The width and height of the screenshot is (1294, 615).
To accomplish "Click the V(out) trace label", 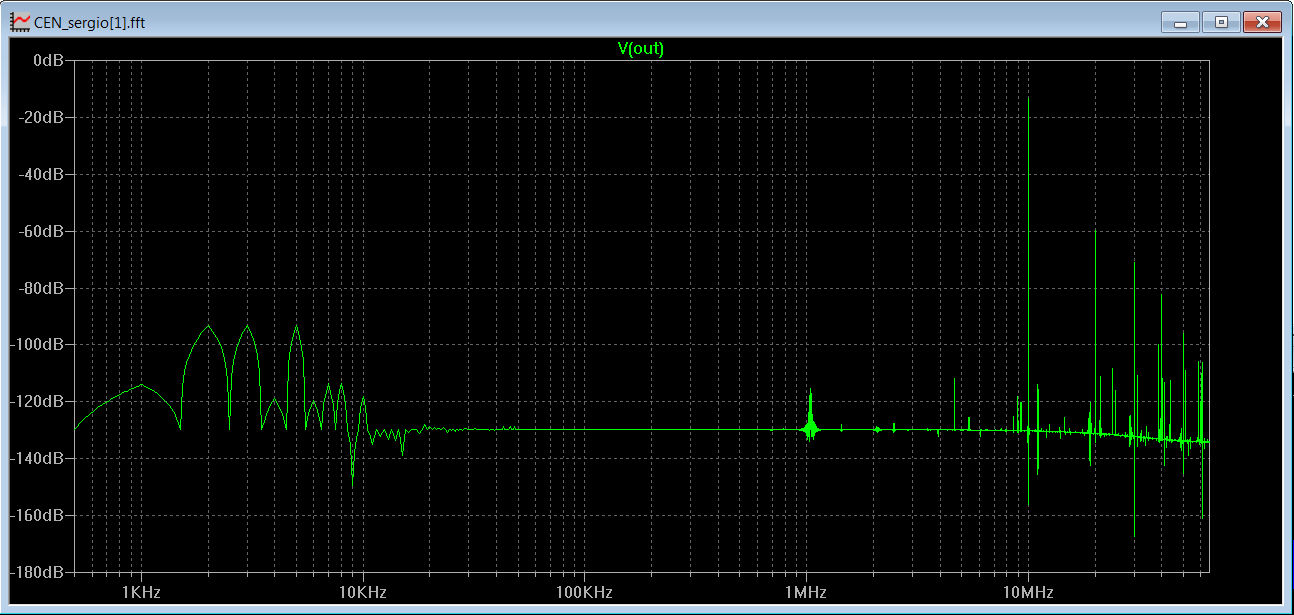I will (641, 48).
